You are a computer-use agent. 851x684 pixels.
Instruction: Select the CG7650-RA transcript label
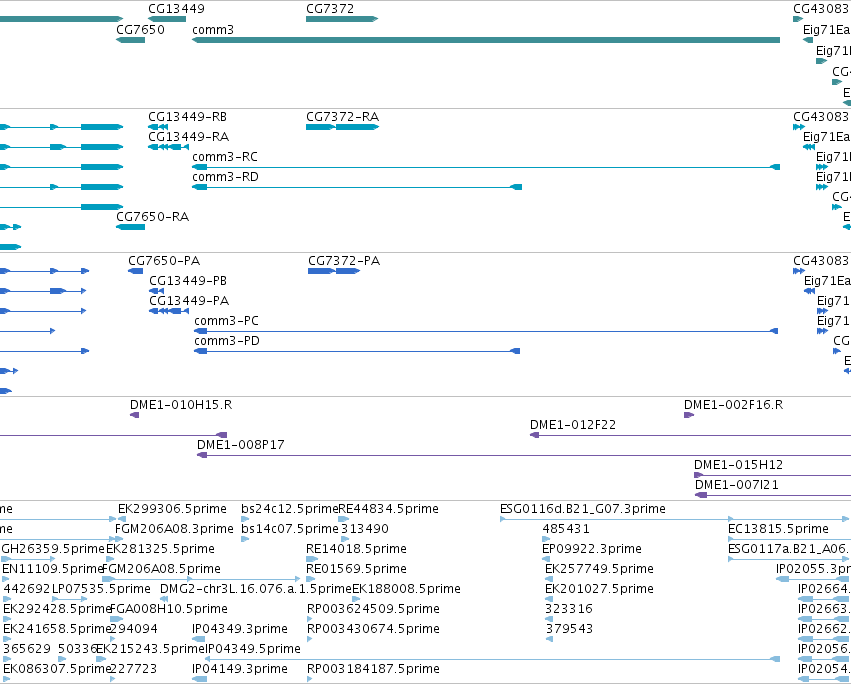tap(153, 217)
